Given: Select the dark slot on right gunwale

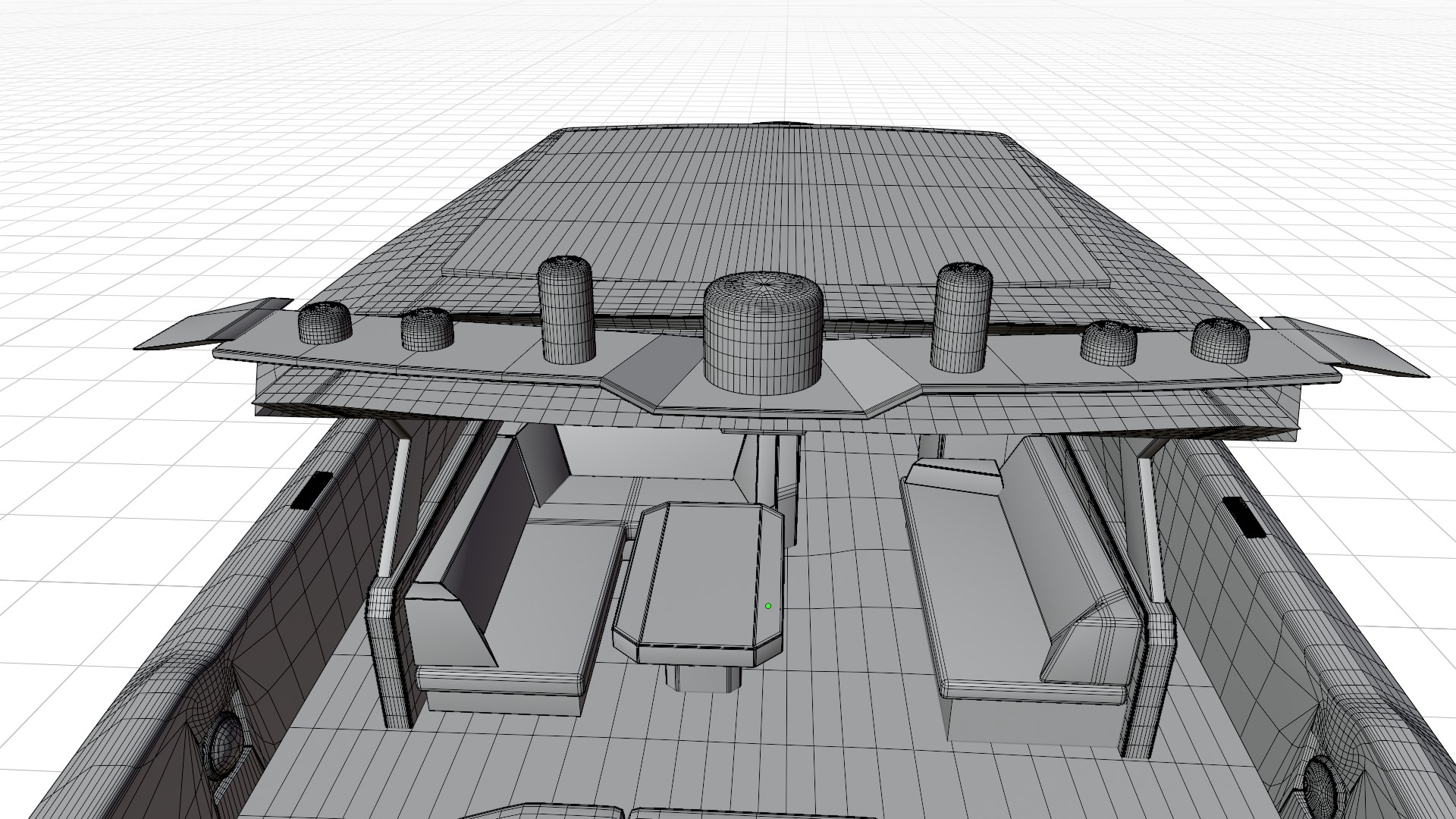Looking at the screenshot, I should coord(1244,519).
